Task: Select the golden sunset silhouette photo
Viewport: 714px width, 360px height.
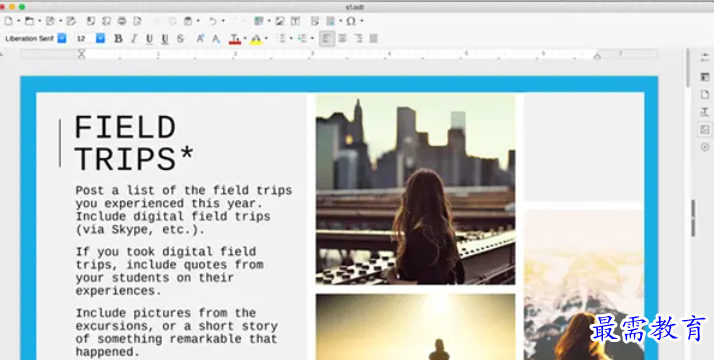Action: [415, 327]
